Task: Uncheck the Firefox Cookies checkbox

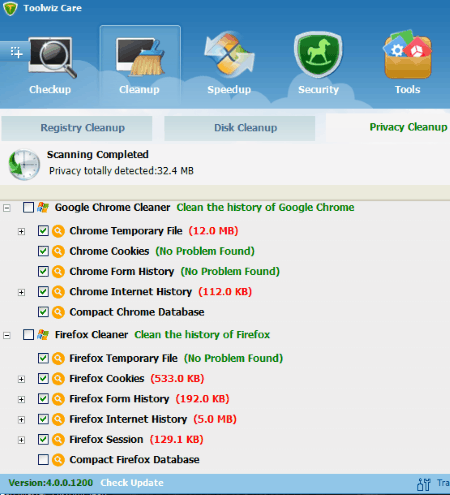Action: pyautogui.click(x=43, y=379)
